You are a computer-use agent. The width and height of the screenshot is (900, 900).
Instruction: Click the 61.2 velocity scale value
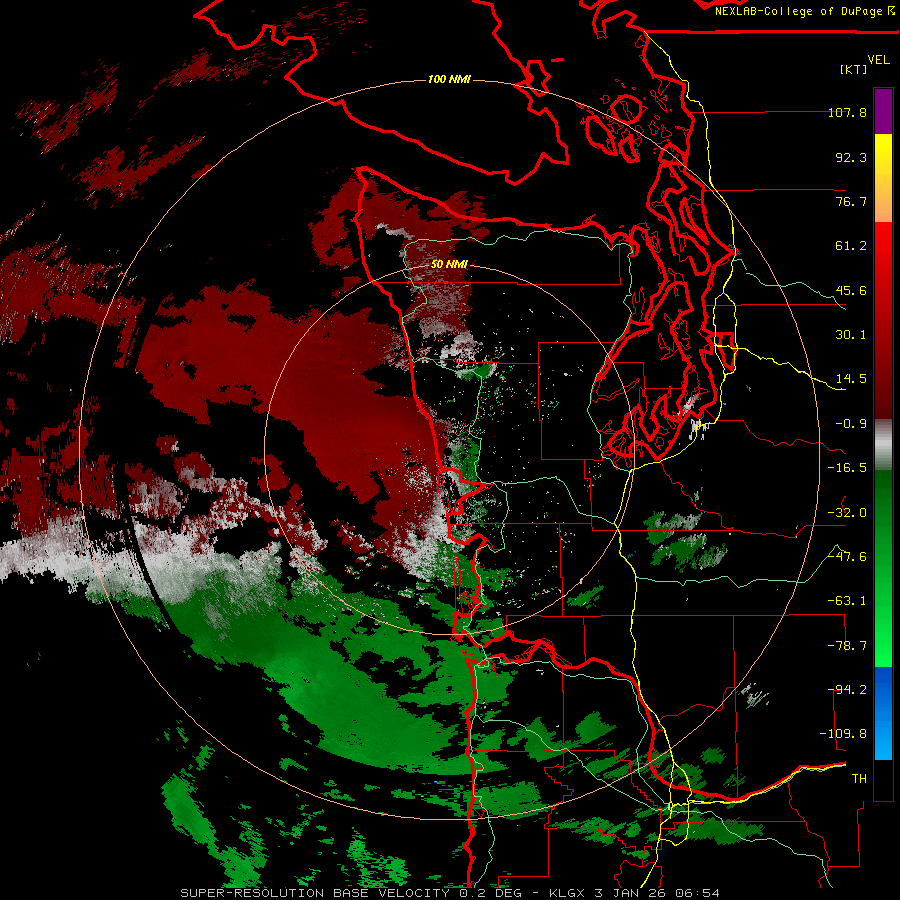851,246
